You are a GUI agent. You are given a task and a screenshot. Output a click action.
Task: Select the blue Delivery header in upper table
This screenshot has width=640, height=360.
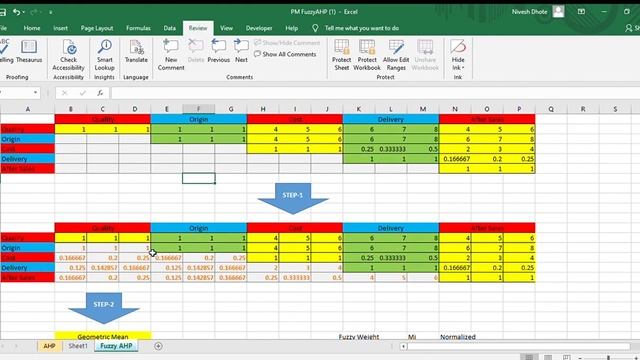(x=391, y=119)
